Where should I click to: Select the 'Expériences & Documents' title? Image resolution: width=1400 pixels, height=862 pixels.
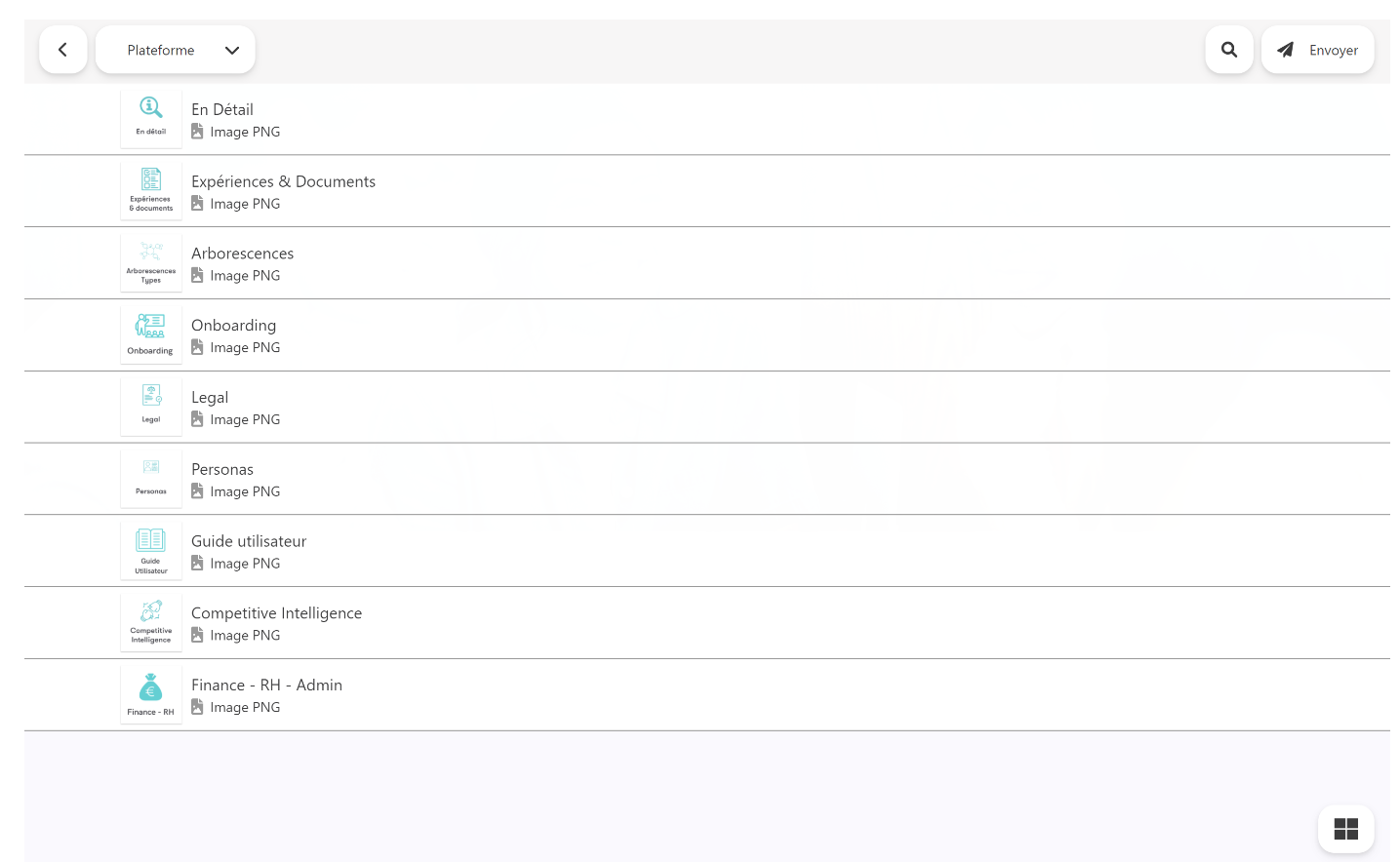[283, 181]
